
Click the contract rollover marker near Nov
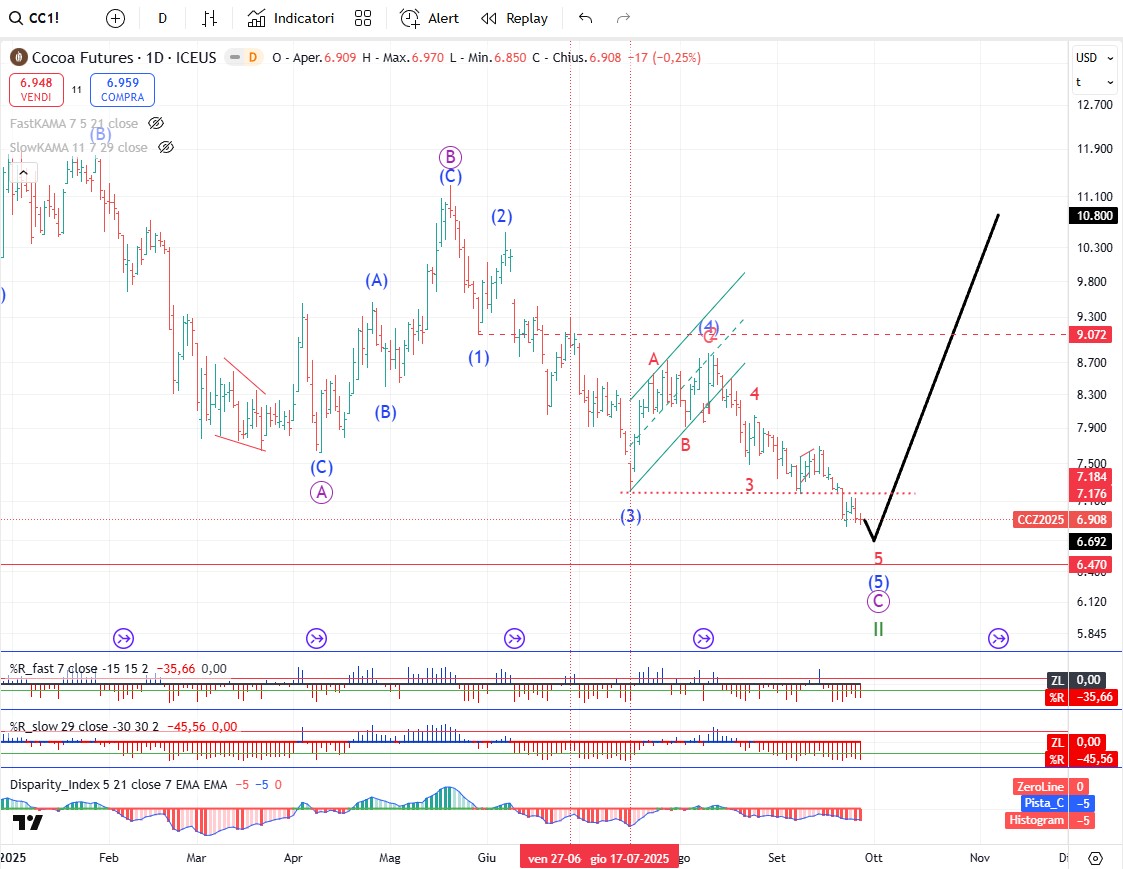(998, 638)
